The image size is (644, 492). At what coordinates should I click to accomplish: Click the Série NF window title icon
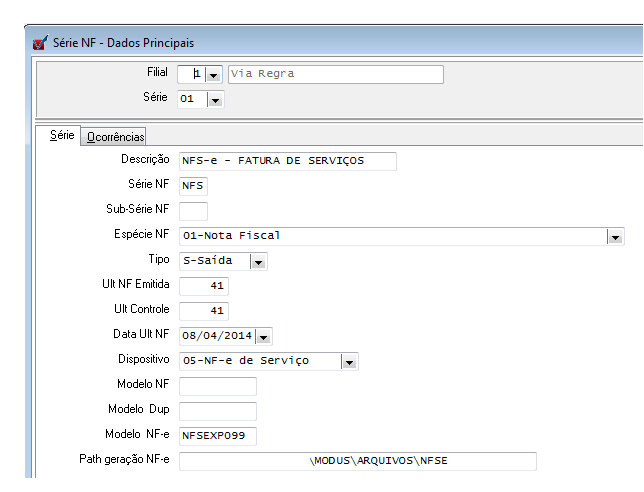(x=40, y=43)
